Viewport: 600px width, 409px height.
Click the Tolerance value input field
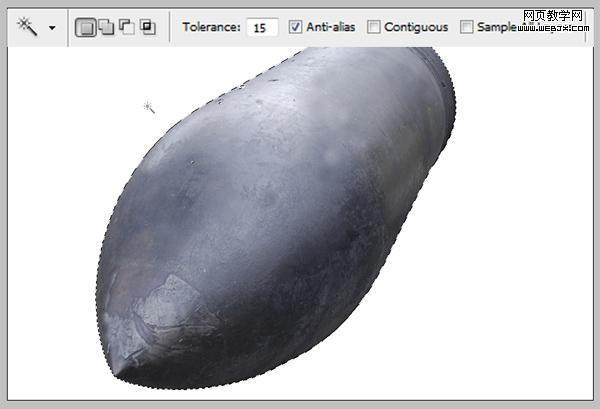[262, 27]
